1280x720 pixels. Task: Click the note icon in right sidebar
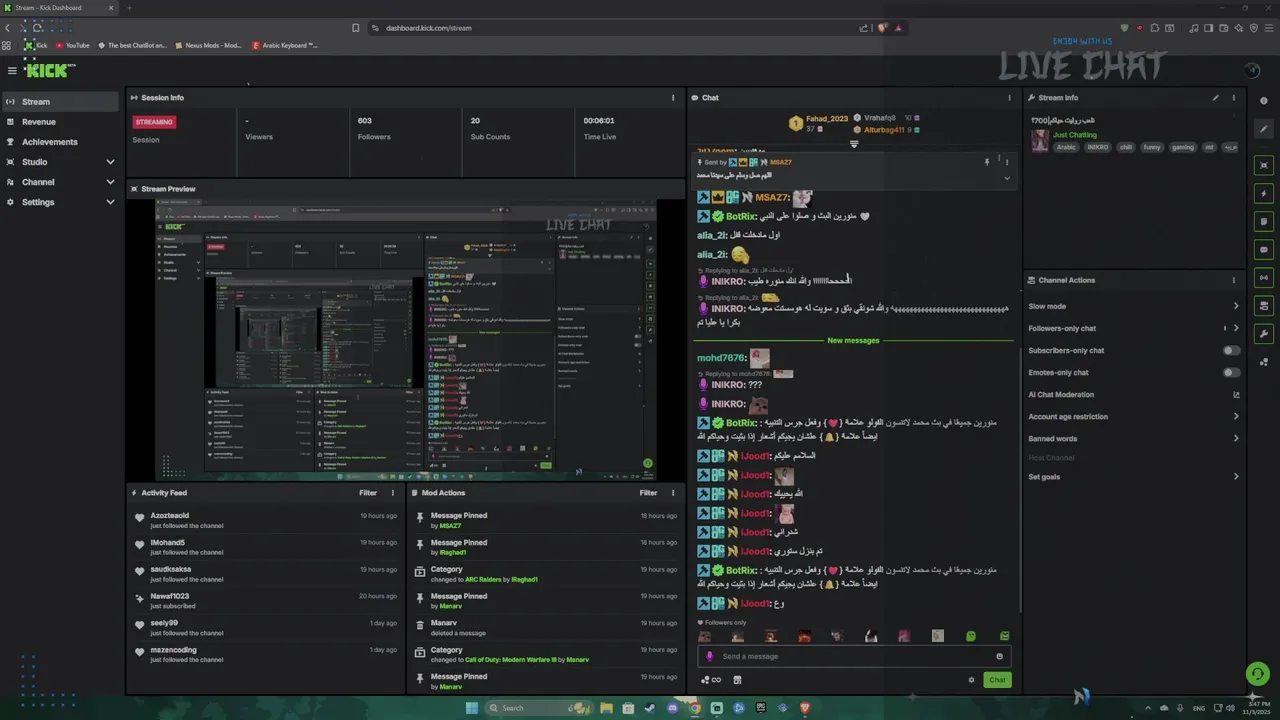tap(1265, 221)
